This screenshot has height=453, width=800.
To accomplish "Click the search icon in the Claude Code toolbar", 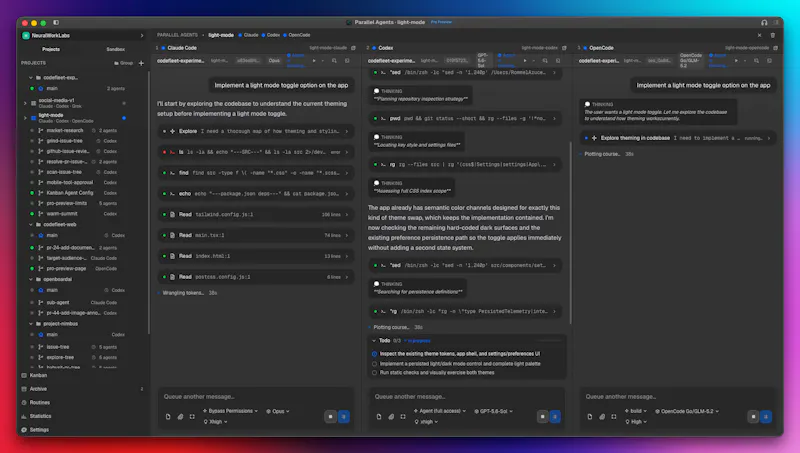I will pos(334,61).
